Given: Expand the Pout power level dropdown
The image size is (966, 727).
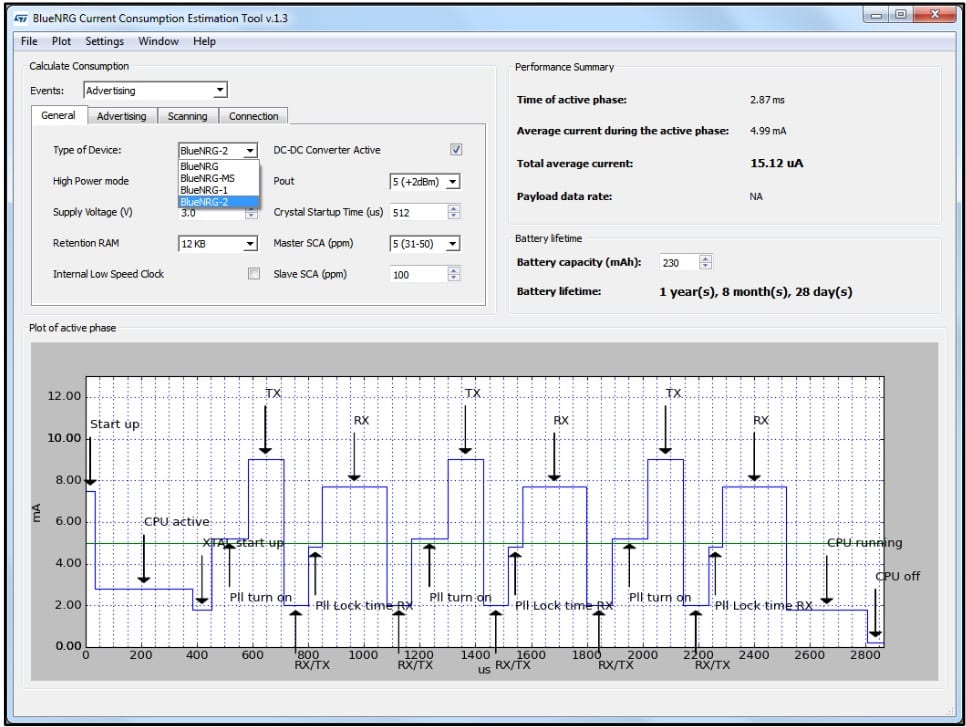Looking at the screenshot, I should tap(424, 182).
